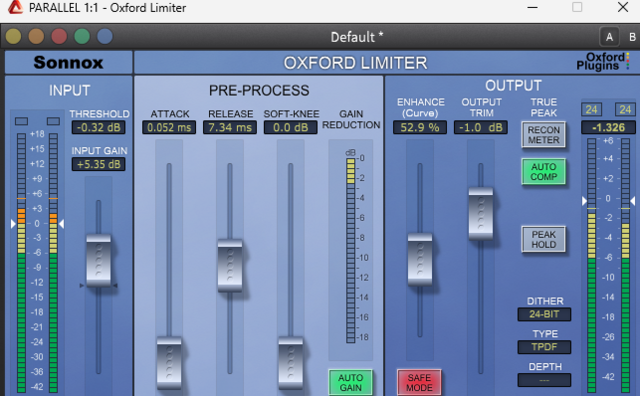Screen dimensions: 640x396
Task: Open the Default preset name menu
Action: [357, 37]
